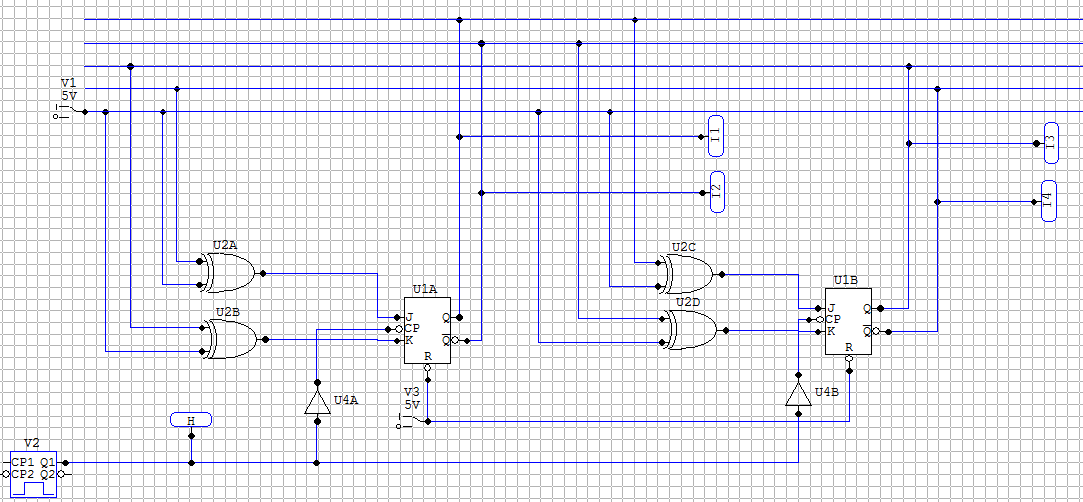Click the U4A buffer triangle
Viewport: 1083px width, 502px height.
point(317,402)
